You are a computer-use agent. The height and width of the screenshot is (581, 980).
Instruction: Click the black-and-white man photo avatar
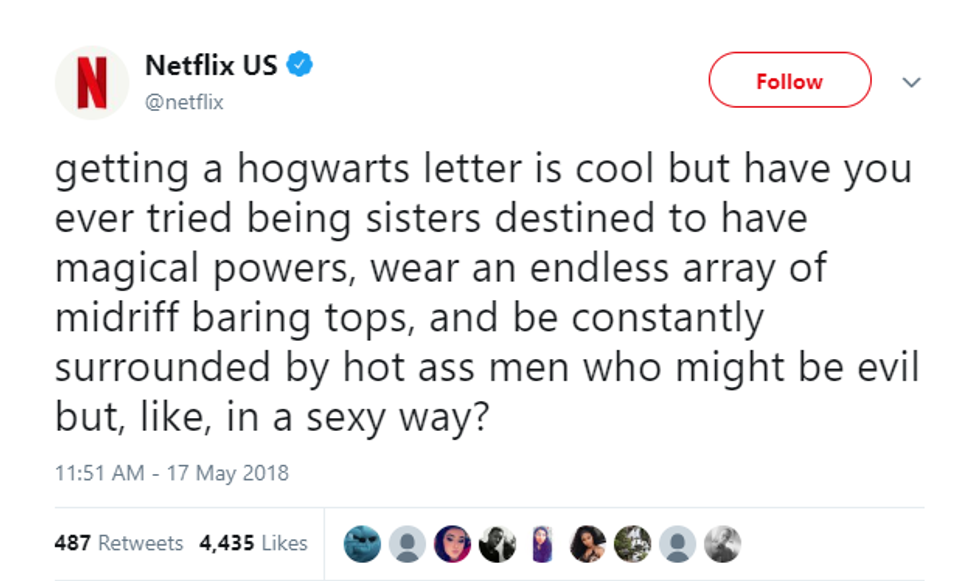point(496,543)
